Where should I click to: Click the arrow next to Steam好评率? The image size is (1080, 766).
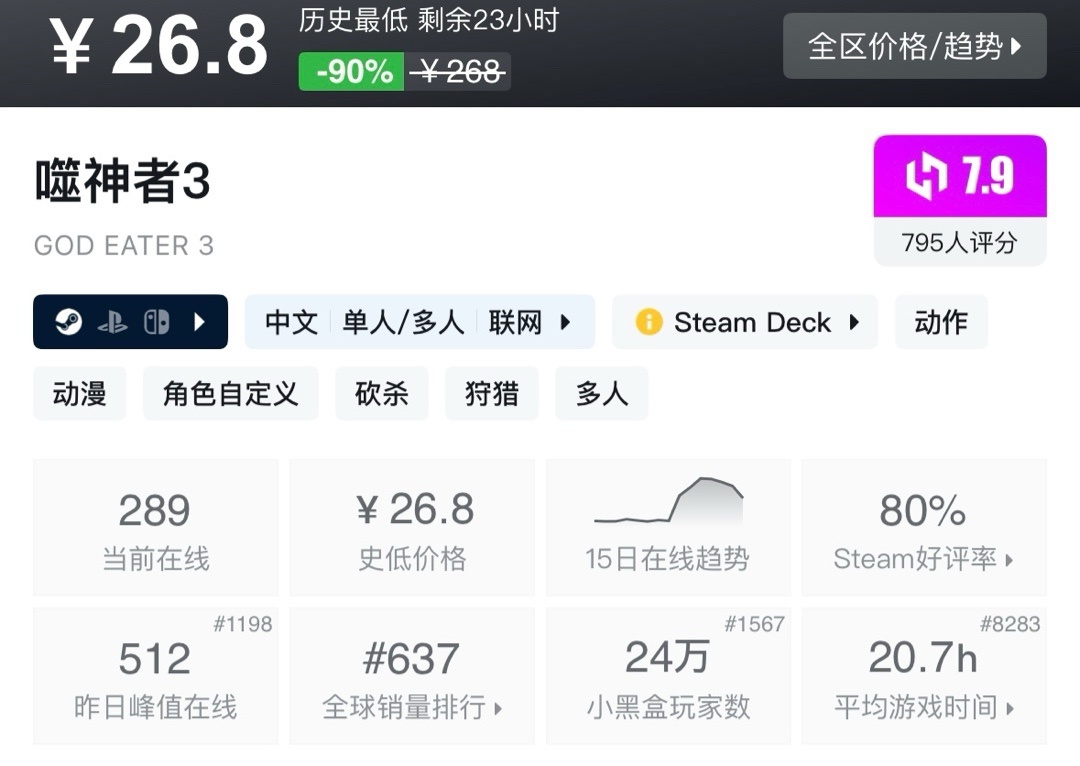point(1009,560)
